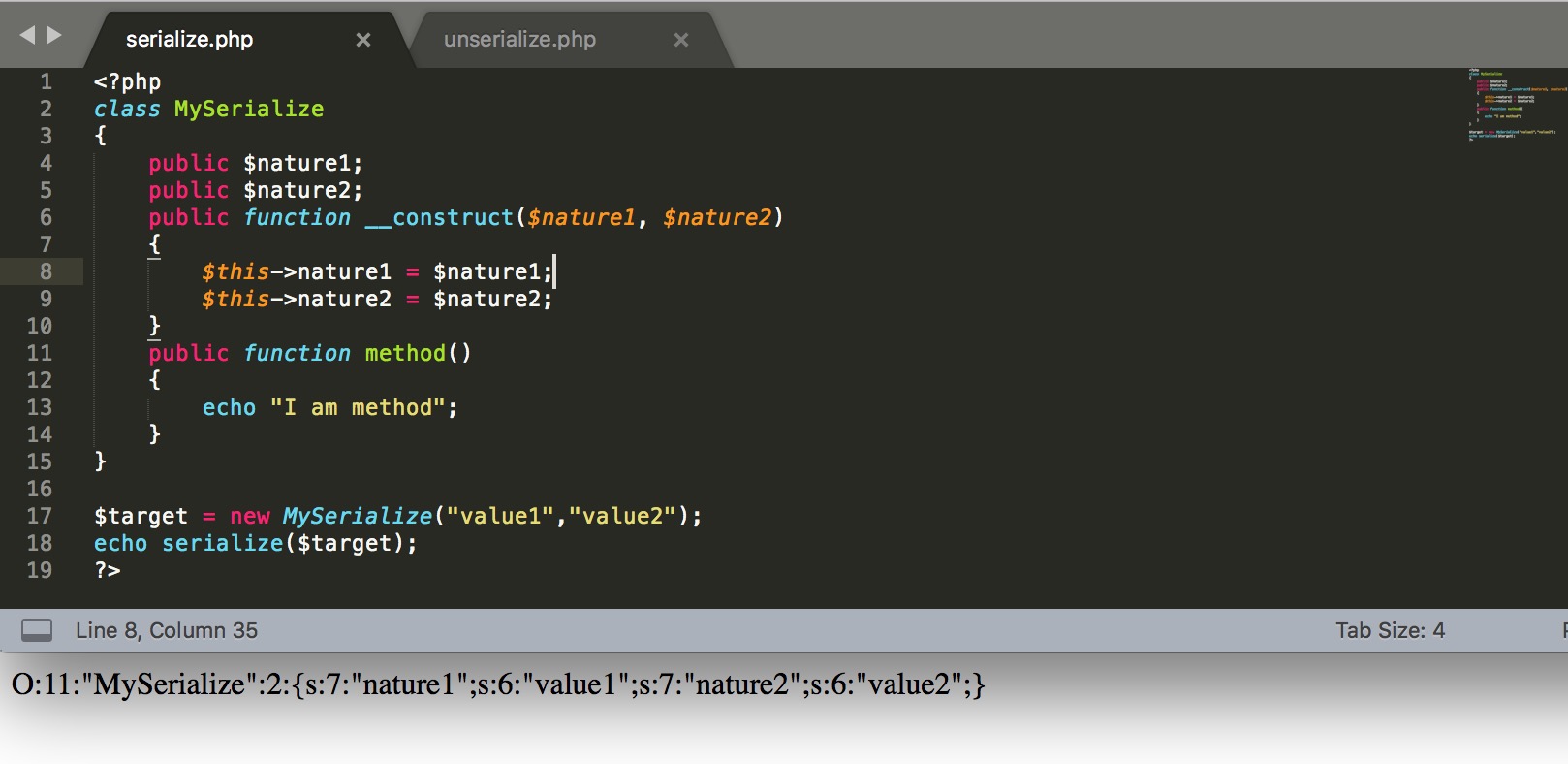Switch to the unserialize.php tab

[520, 40]
